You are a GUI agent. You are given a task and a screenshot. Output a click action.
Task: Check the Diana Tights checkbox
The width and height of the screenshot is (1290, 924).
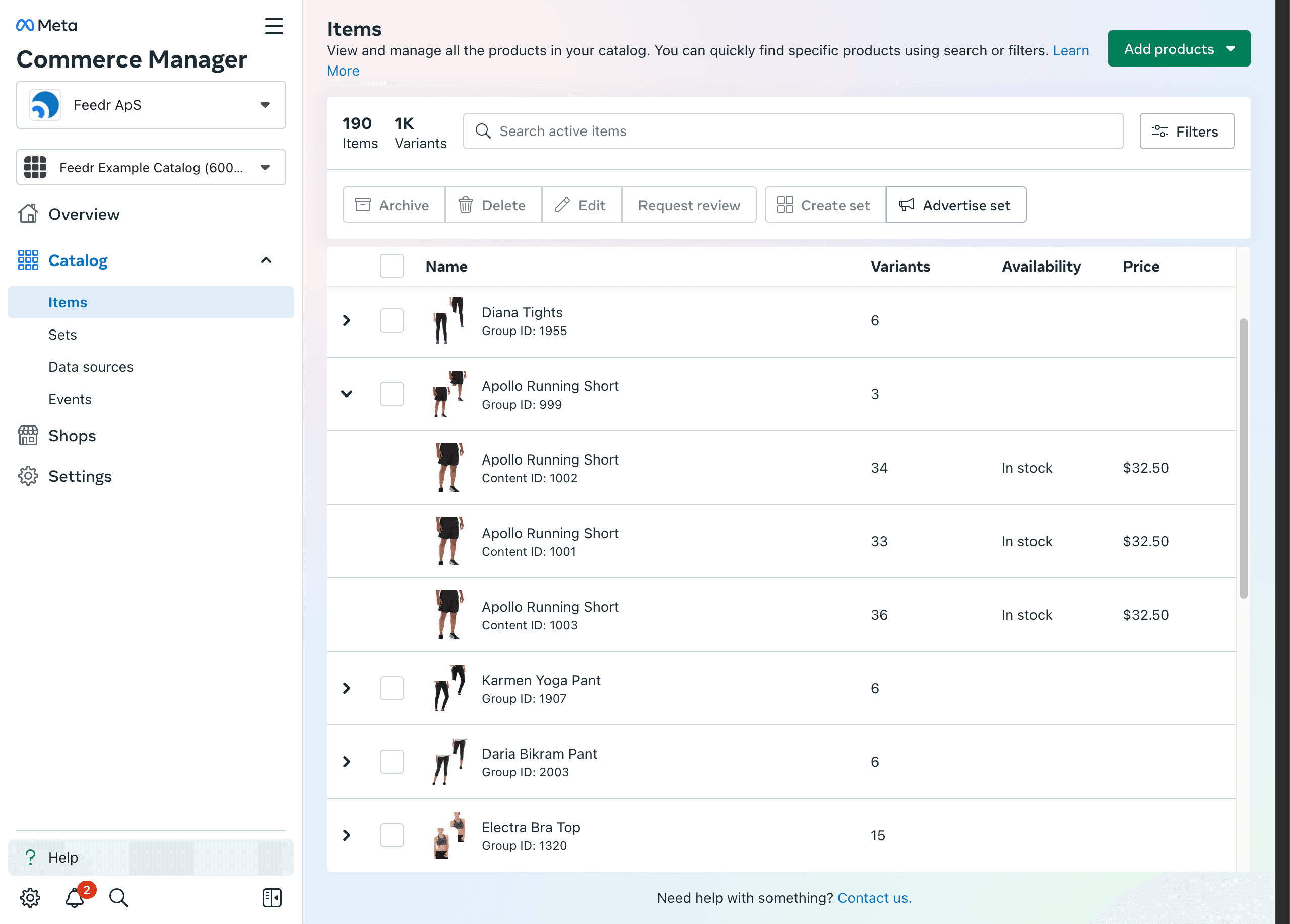coord(392,320)
